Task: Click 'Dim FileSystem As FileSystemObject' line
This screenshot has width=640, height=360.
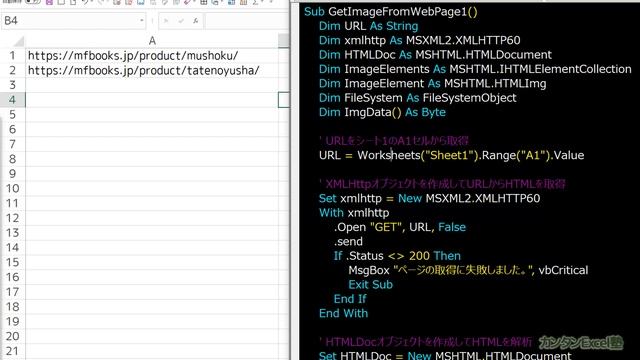Action: point(418,98)
